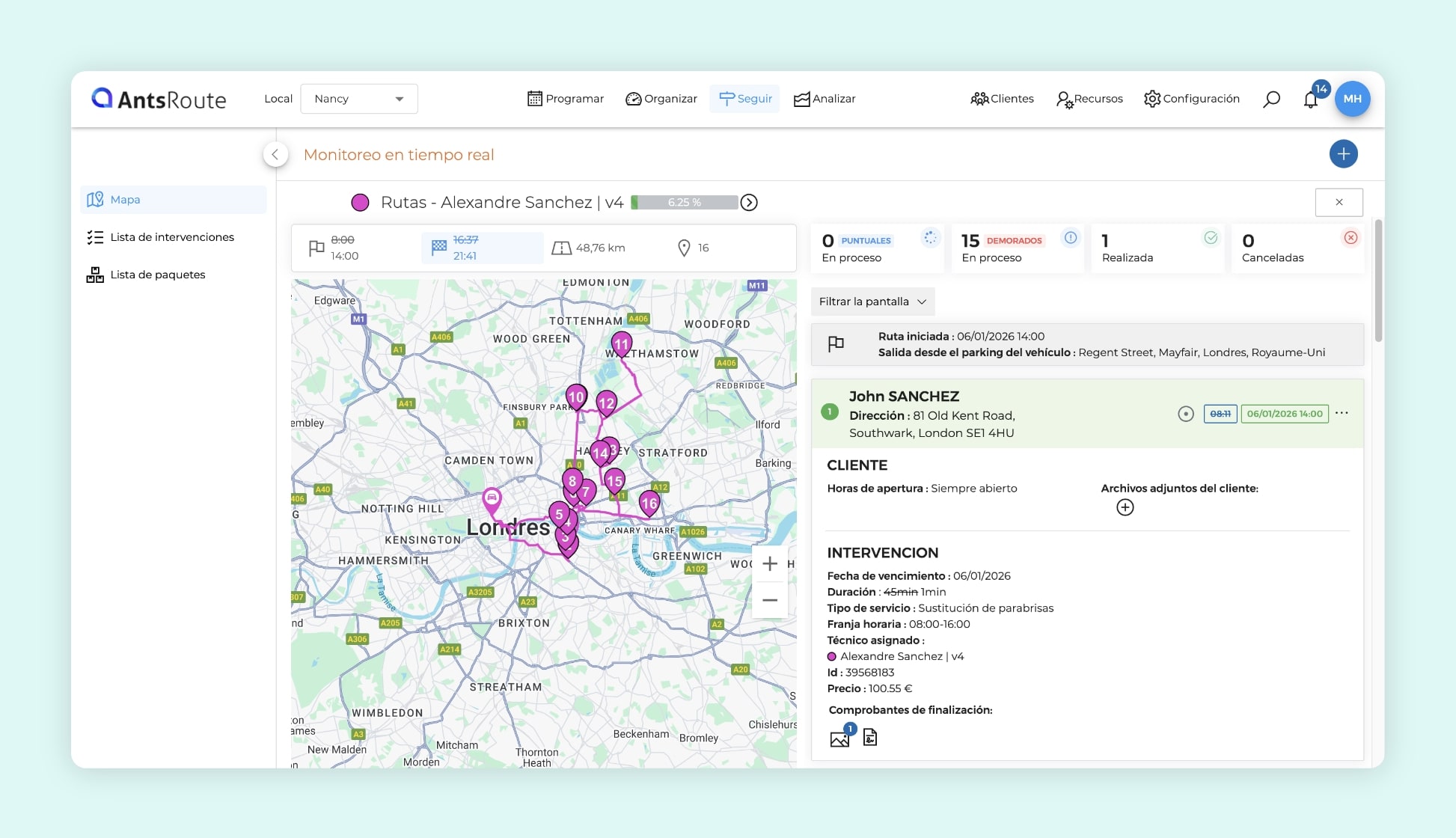The height and width of the screenshot is (838, 1456).
Task: Zoom in on the map
Action: click(769, 564)
